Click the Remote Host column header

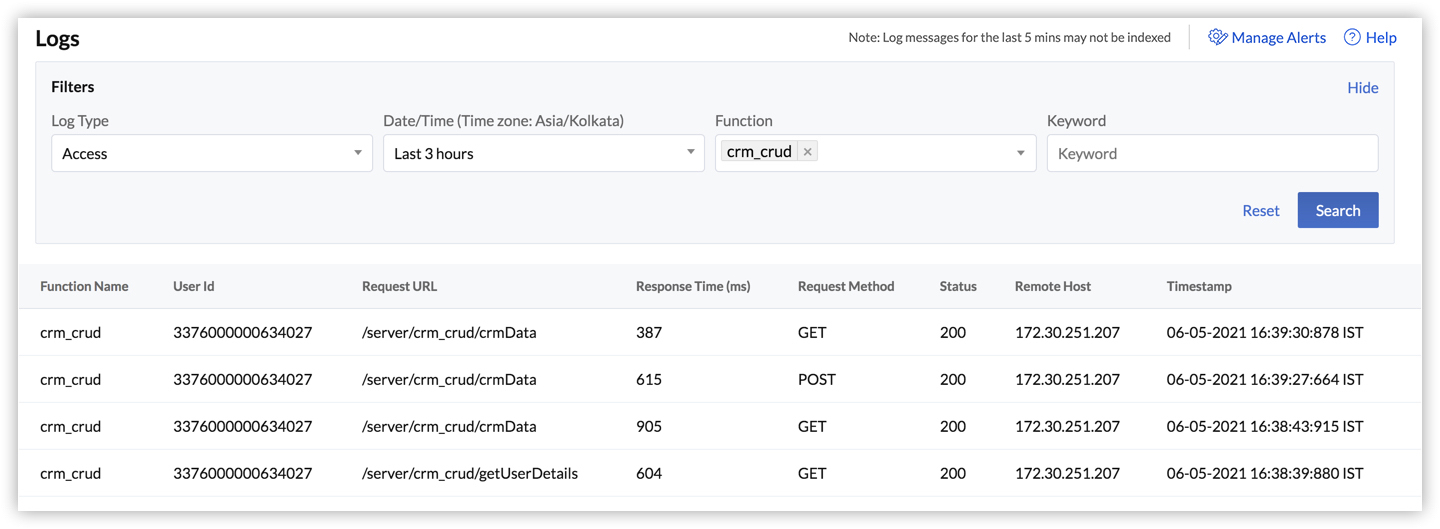click(x=1053, y=286)
